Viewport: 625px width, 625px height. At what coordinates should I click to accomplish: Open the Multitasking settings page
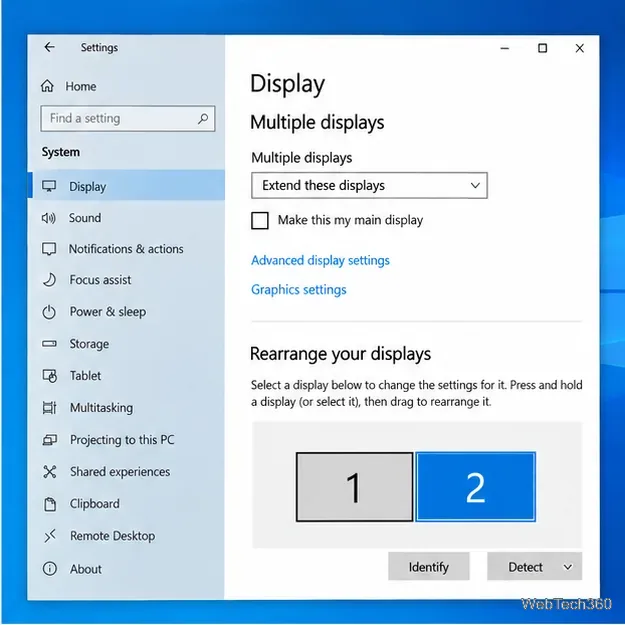pos(126,407)
